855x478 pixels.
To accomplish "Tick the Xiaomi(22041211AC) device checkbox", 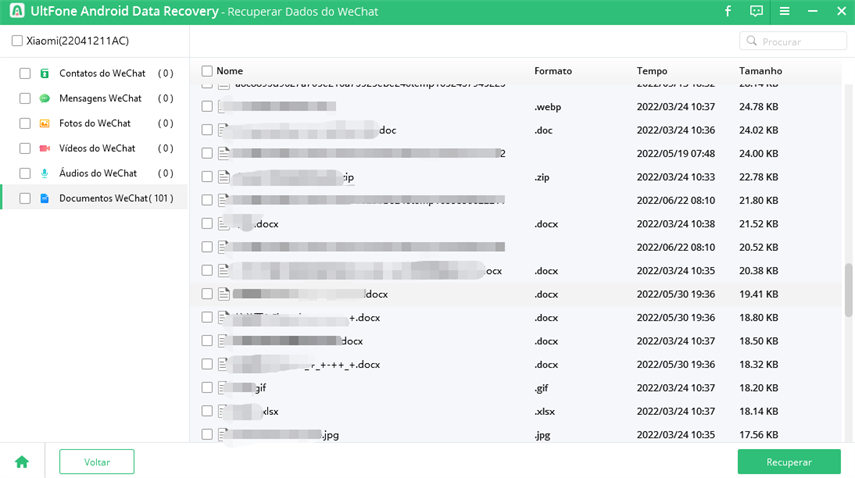I will tap(16, 41).
